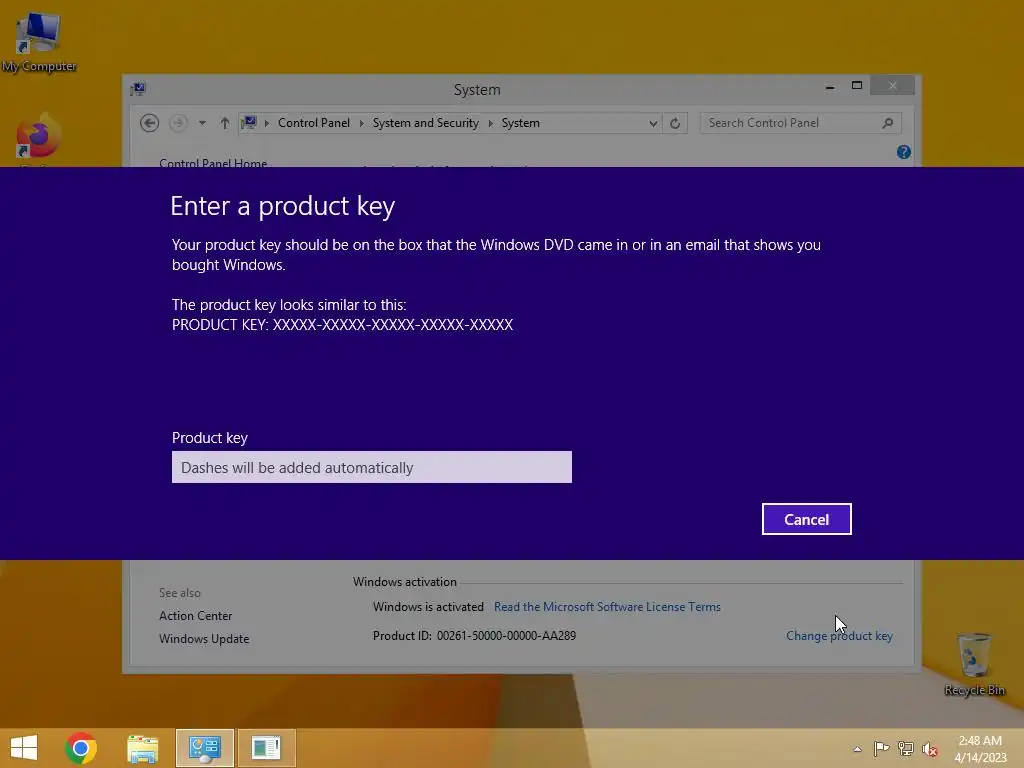Go back in System window navigation
The height and width of the screenshot is (768, 1024).
coord(150,123)
